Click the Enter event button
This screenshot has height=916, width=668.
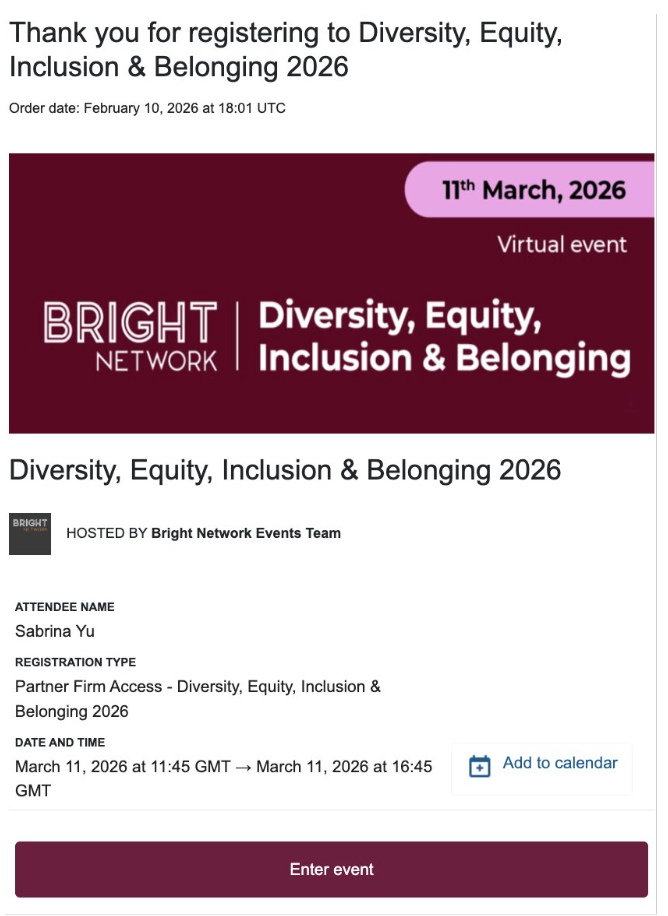[x=331, y=869]
